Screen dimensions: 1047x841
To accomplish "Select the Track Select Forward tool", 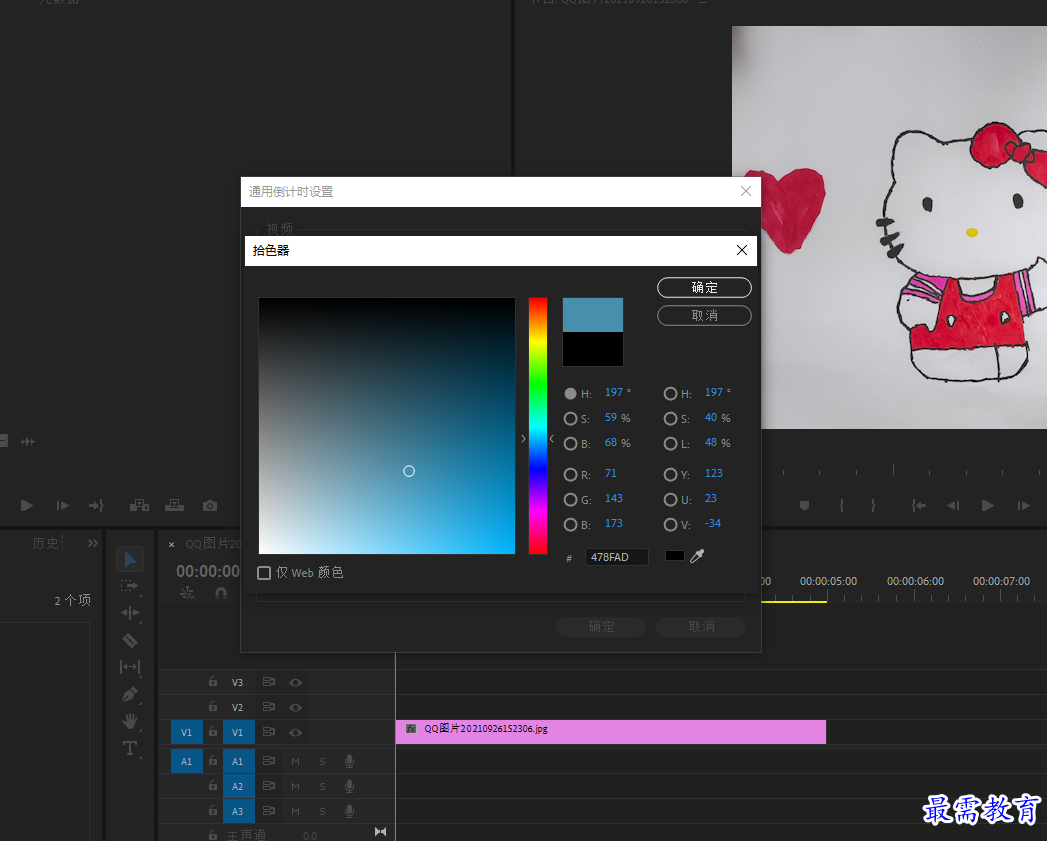I will [130, 586].
